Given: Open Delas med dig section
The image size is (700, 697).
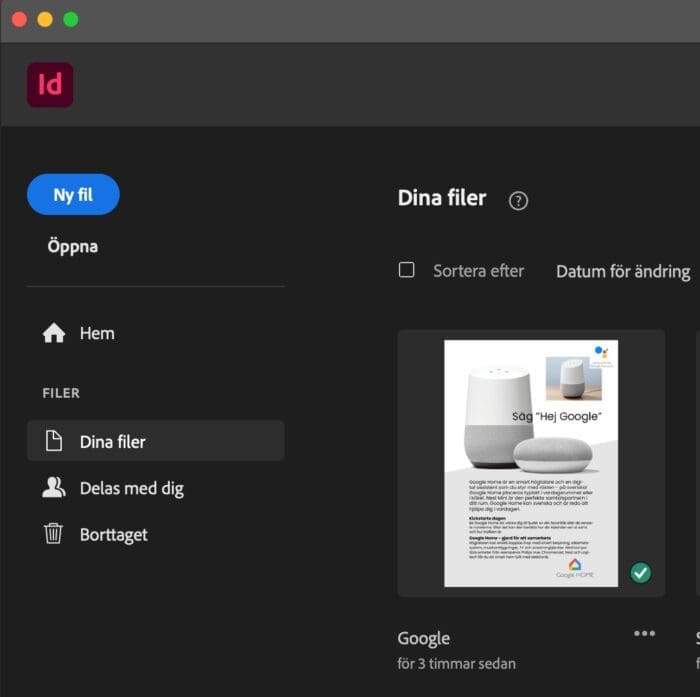Looking at the screenshot, I should point(132,488).
